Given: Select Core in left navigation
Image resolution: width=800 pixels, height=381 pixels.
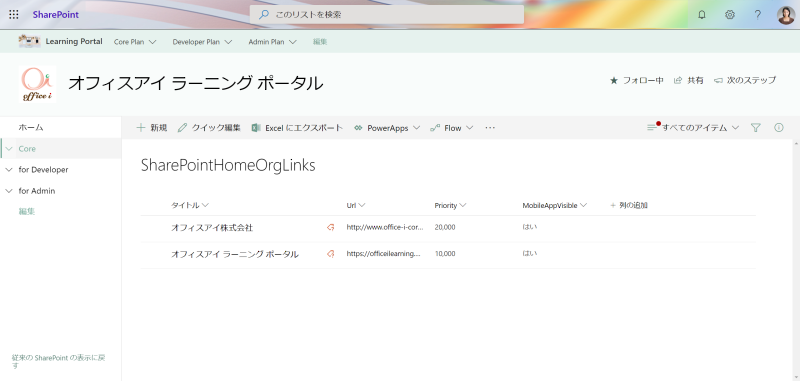Looking at the screenshot, I should click(27, 148).
